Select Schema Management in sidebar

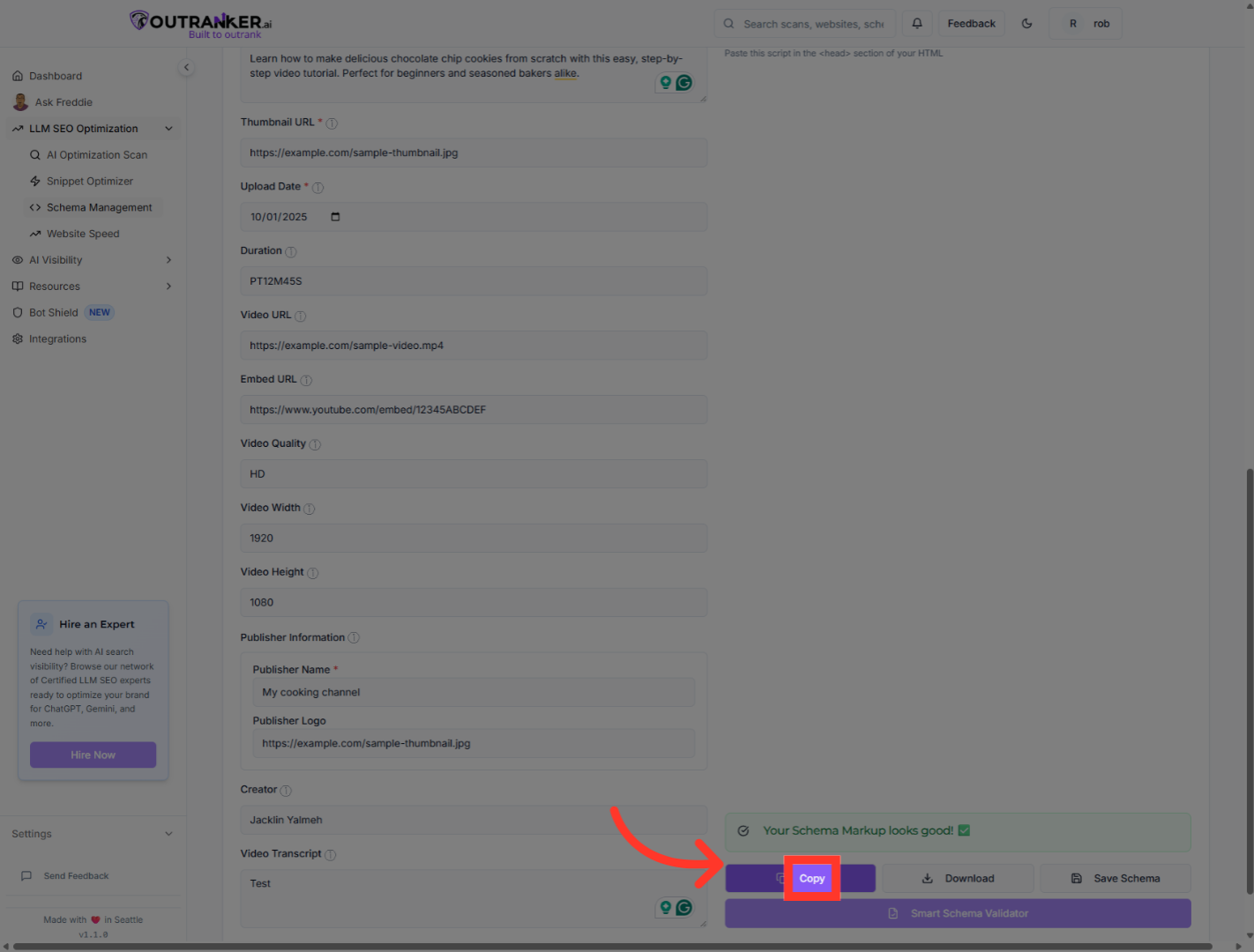coord(93,208)
